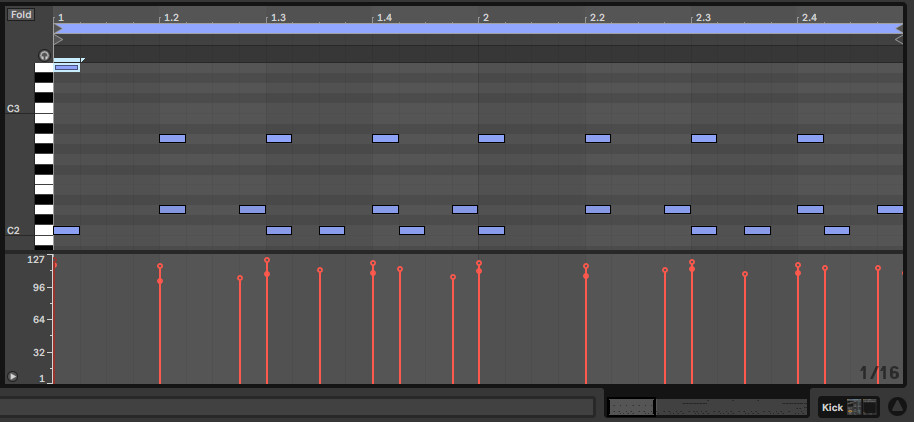Select the upper-row note starting at 2.2

(x=598, y=138)
